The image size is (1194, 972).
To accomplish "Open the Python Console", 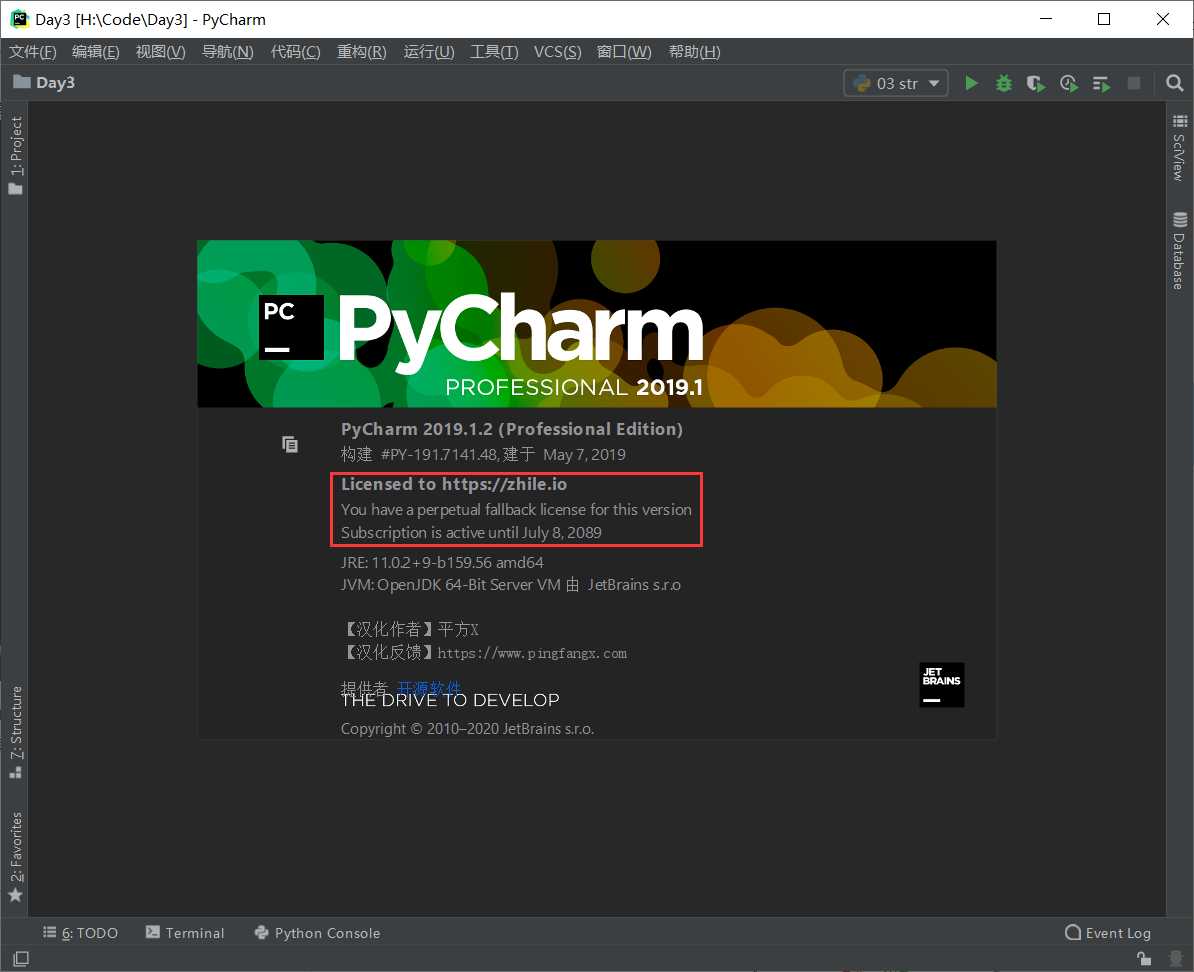I will [x=318, y=932].
